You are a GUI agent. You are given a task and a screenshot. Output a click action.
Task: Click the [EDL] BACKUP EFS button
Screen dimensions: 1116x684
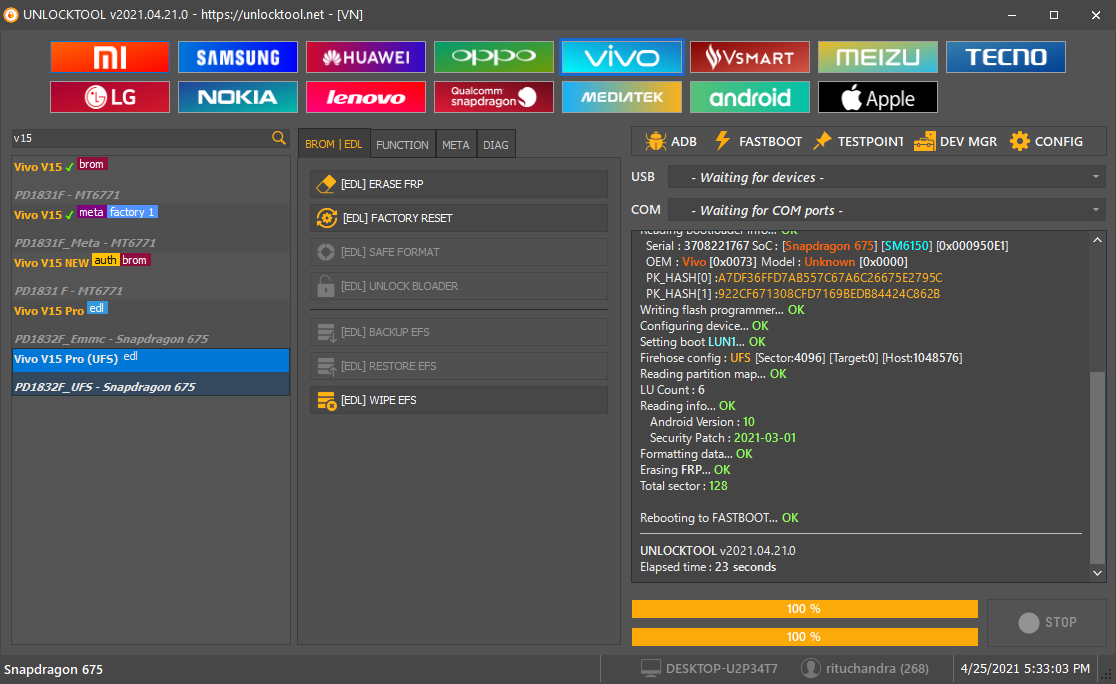459,332
